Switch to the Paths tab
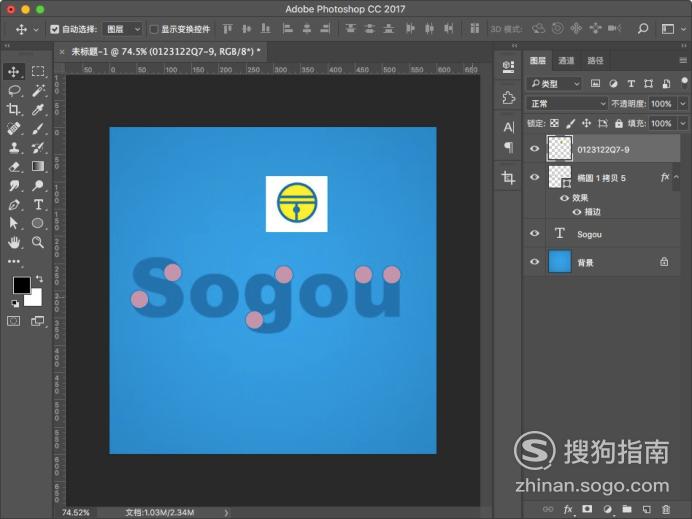 (595, 60)
